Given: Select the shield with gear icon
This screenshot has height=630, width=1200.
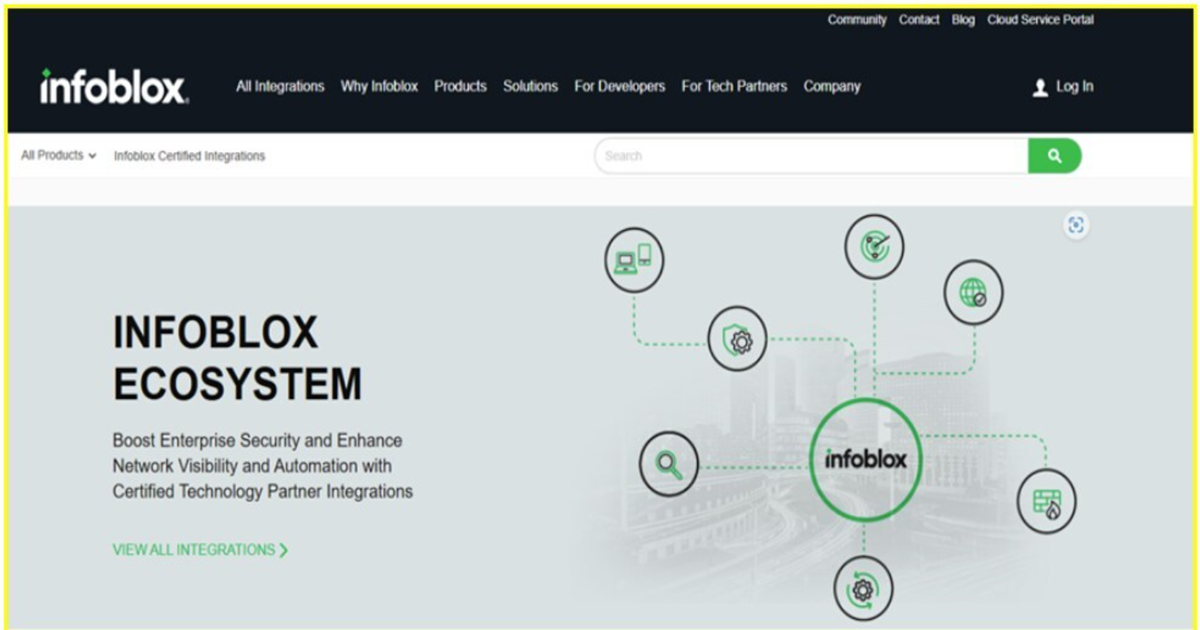Looking at the screenshot, I should pos(738,339).
